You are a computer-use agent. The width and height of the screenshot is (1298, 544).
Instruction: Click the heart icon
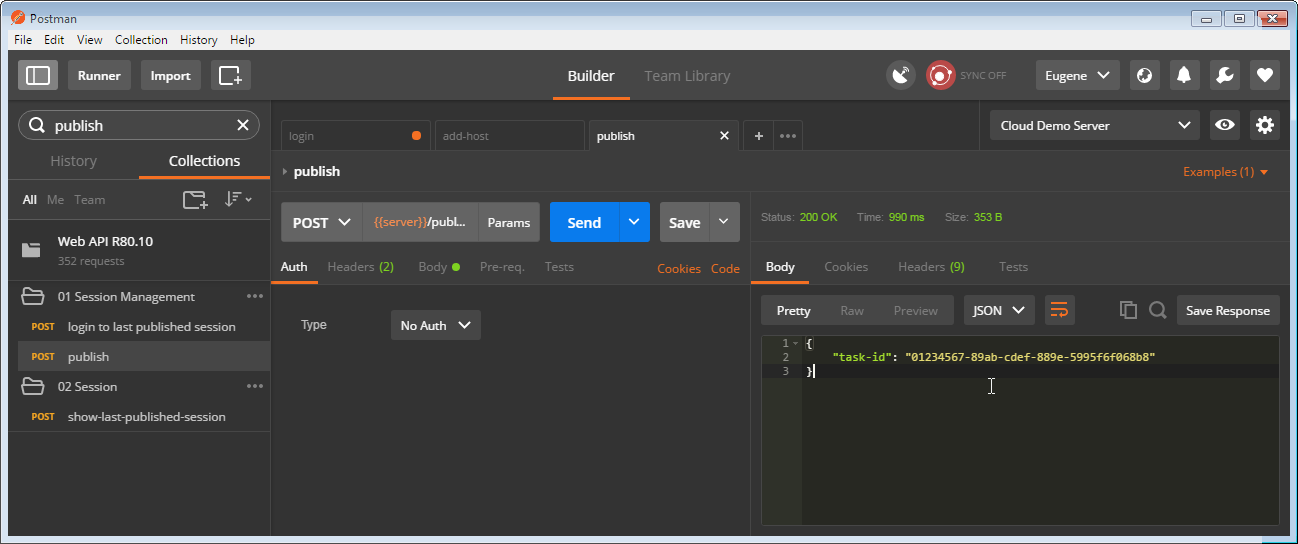tap(1265, 75)
